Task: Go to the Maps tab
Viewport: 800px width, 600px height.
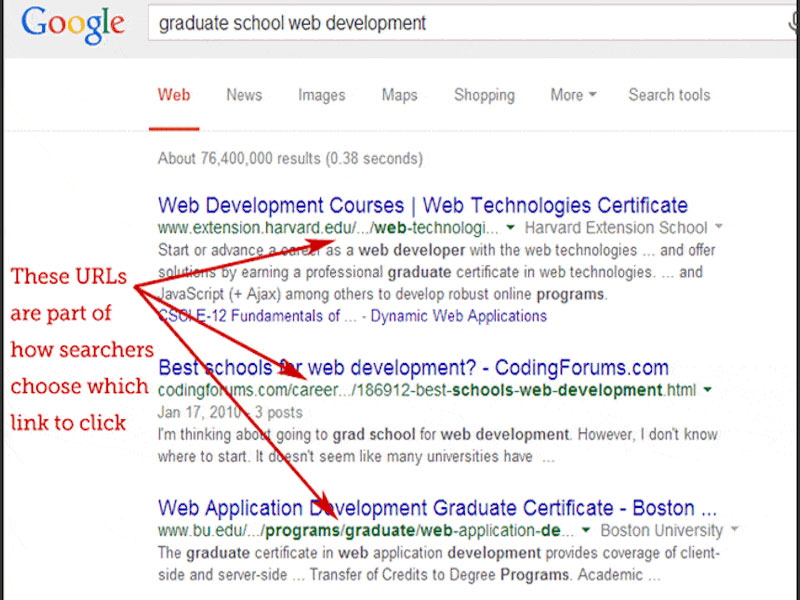Action: [399, 95]
